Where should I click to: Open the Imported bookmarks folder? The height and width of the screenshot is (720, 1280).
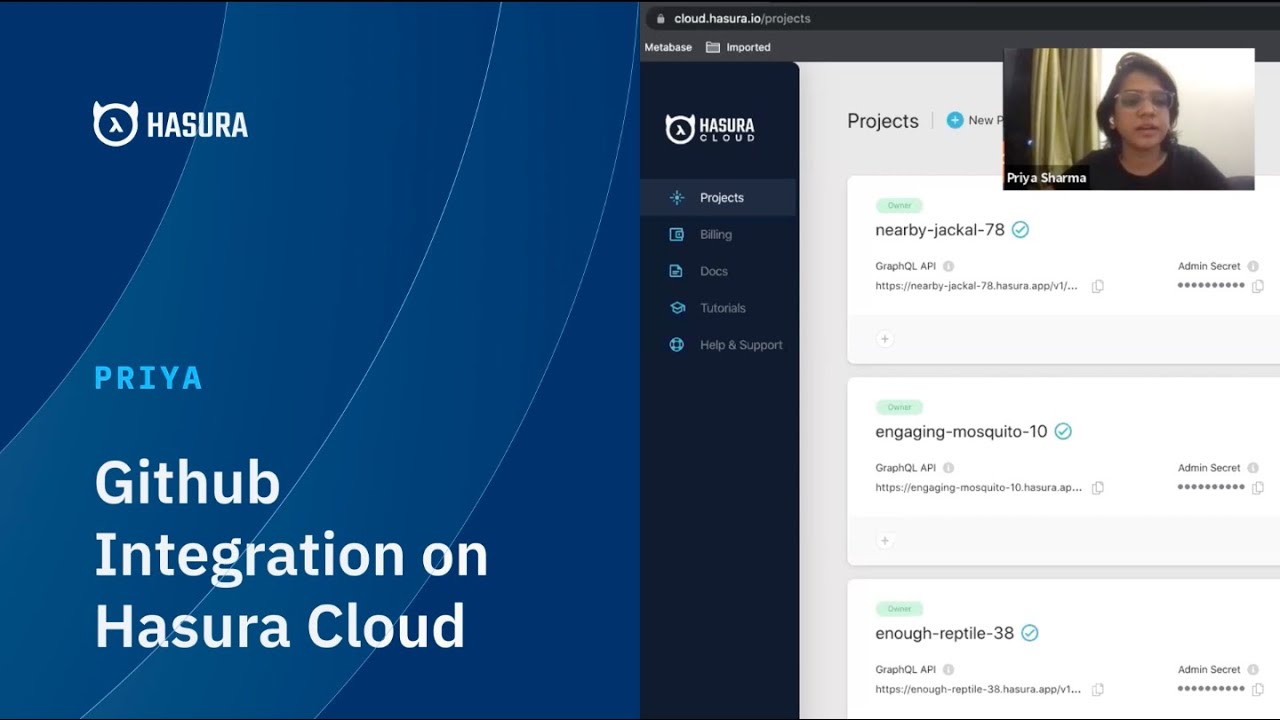[x=738, y=47]
